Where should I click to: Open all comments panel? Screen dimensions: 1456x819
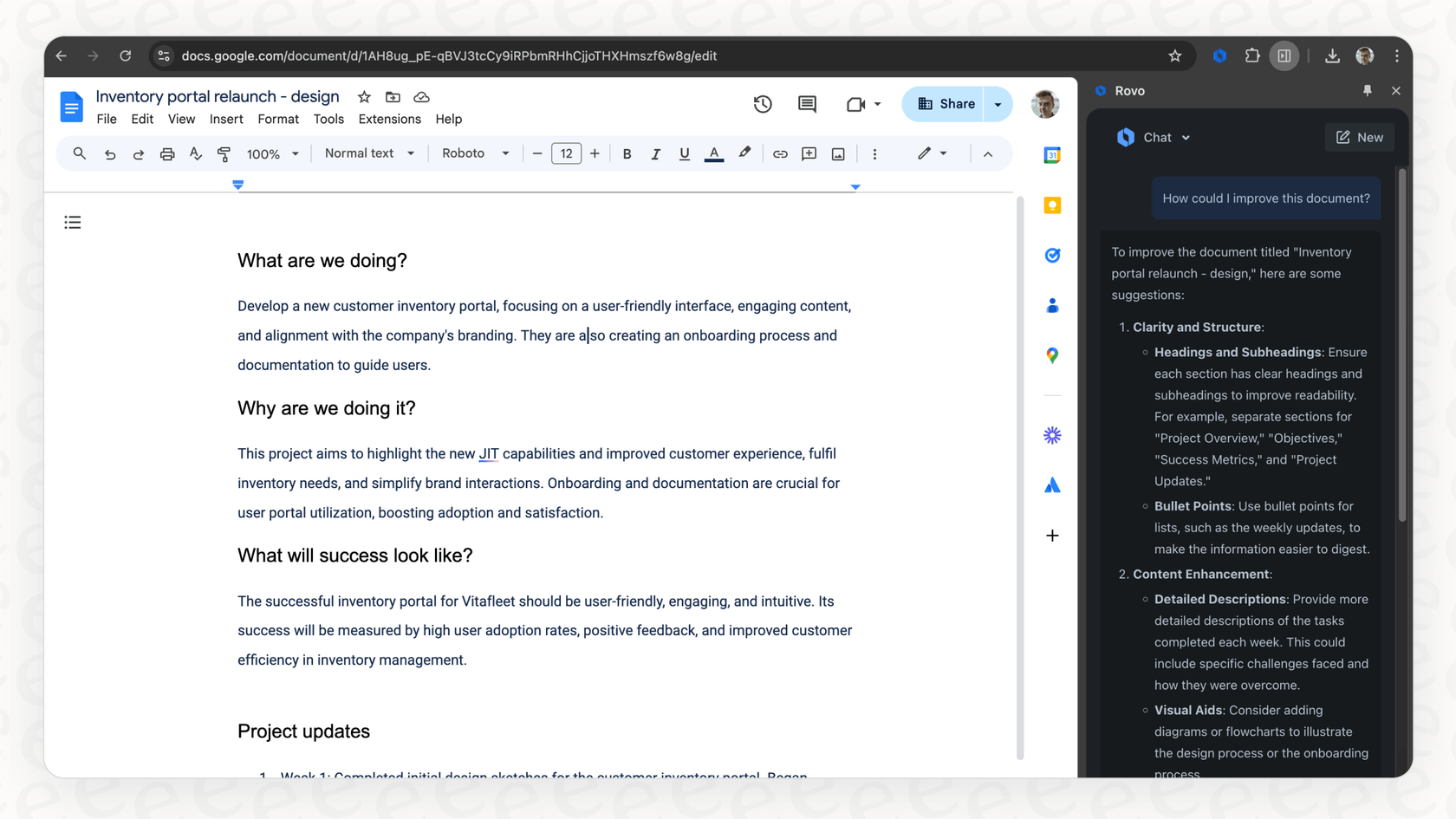pyautogui.click(x=807, y=104)
